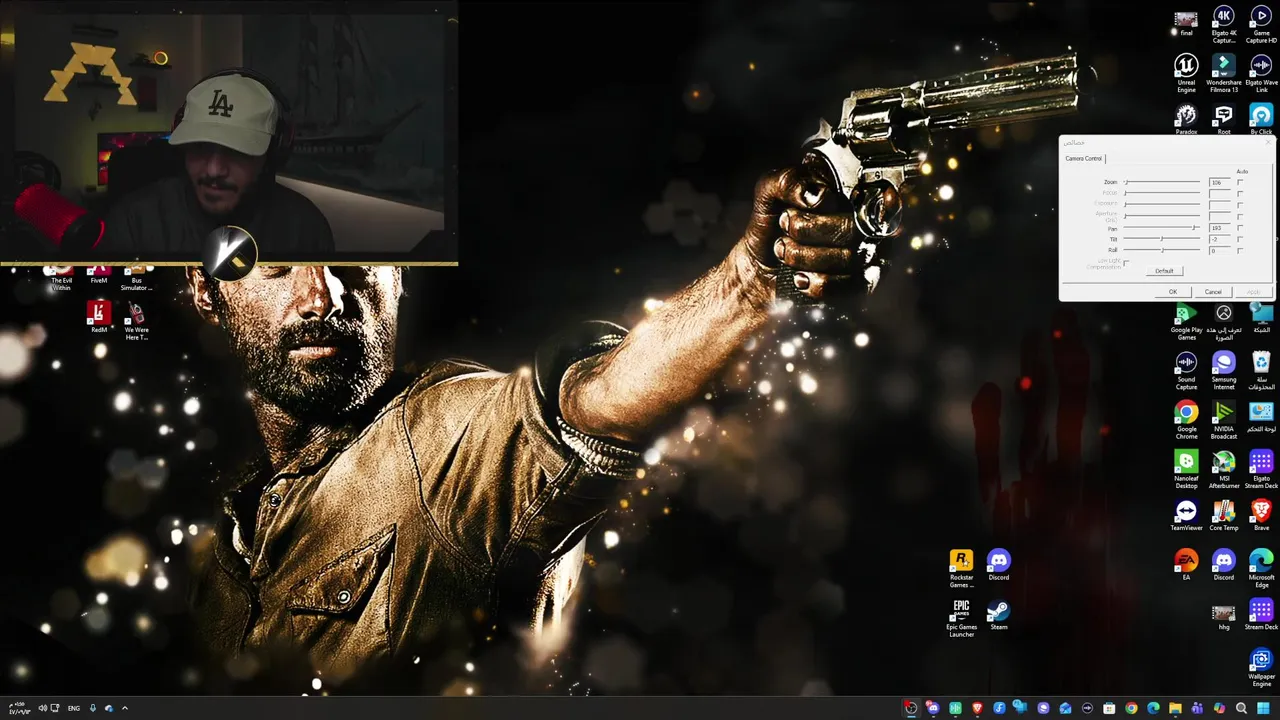Screen dimensions: 1280x720
Task: Click the Pan slider handle
Action: pos(1194,228)
